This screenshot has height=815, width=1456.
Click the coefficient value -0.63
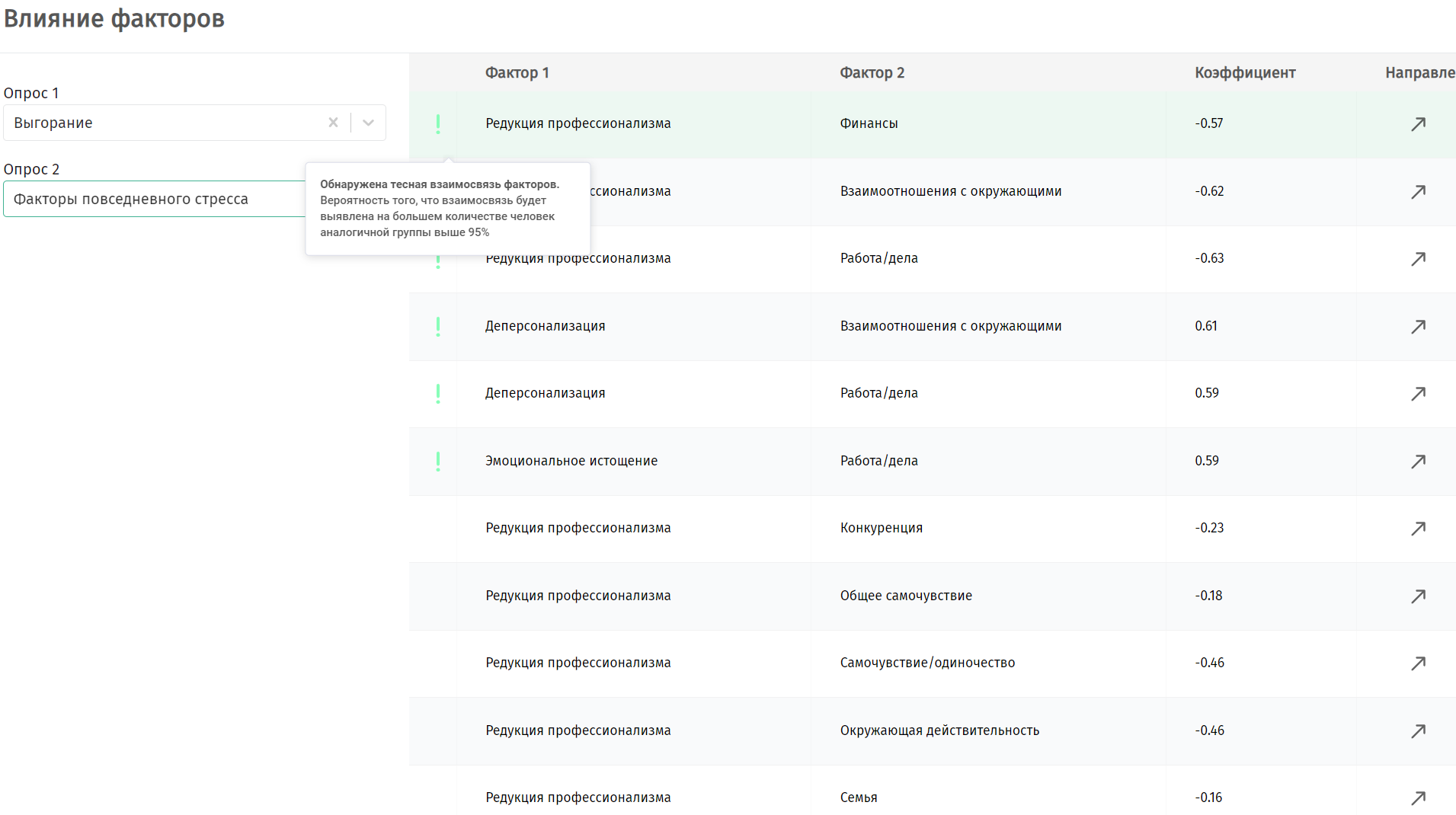click(x=1209, y=258)
